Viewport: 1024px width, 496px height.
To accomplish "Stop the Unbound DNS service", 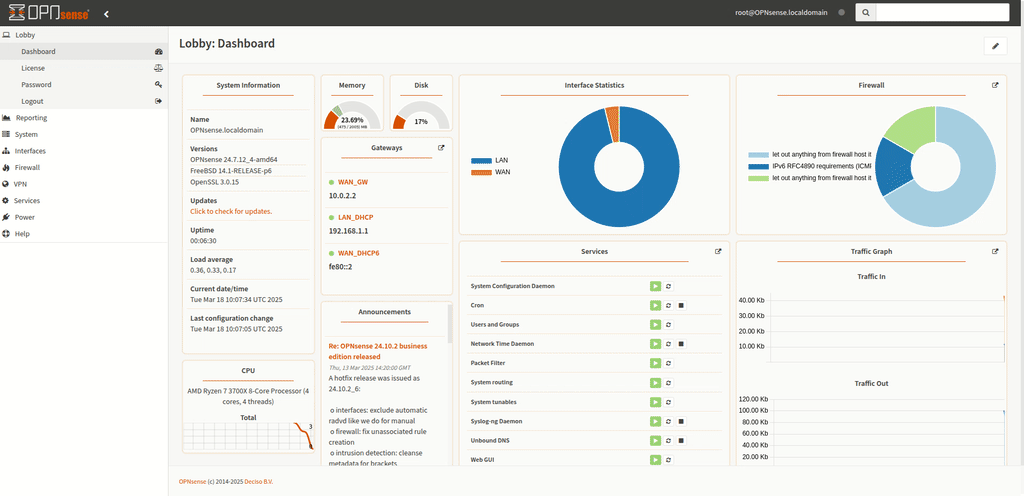I will (x=681, y=440).
